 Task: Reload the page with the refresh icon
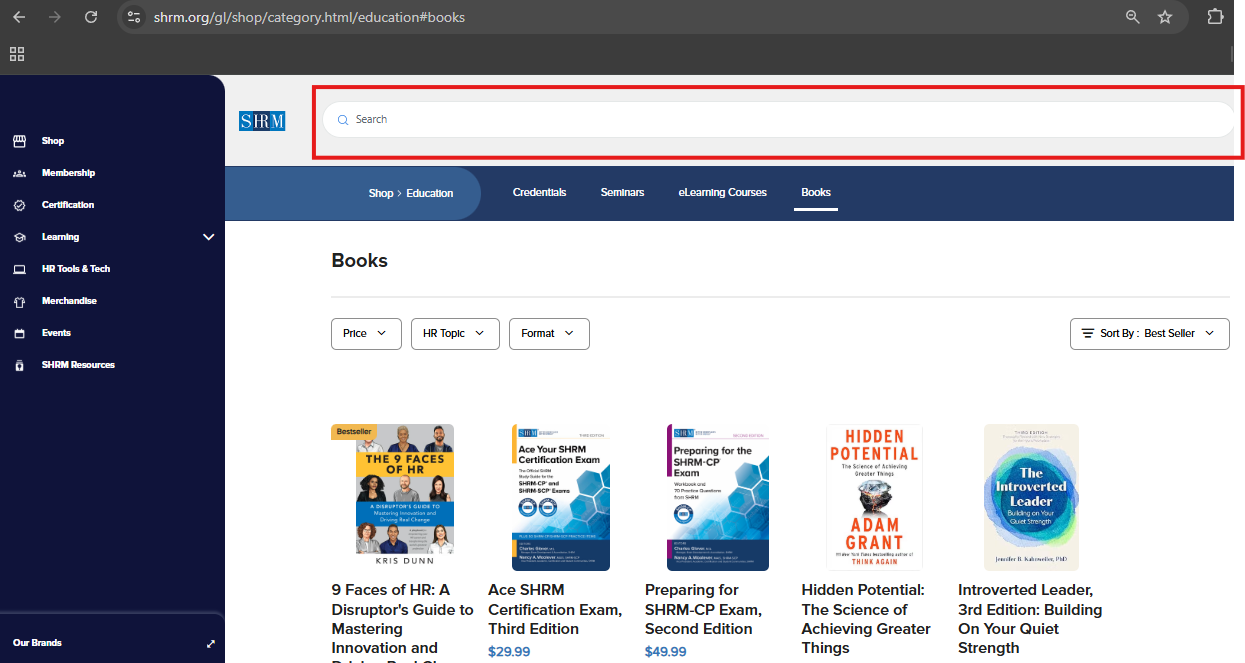coord(91,17)
